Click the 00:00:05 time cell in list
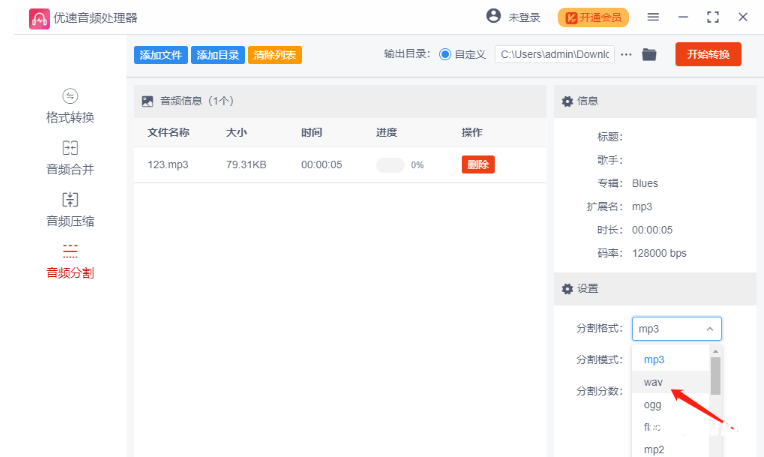The width and height of the screenshot is (764, 457). 322,165
